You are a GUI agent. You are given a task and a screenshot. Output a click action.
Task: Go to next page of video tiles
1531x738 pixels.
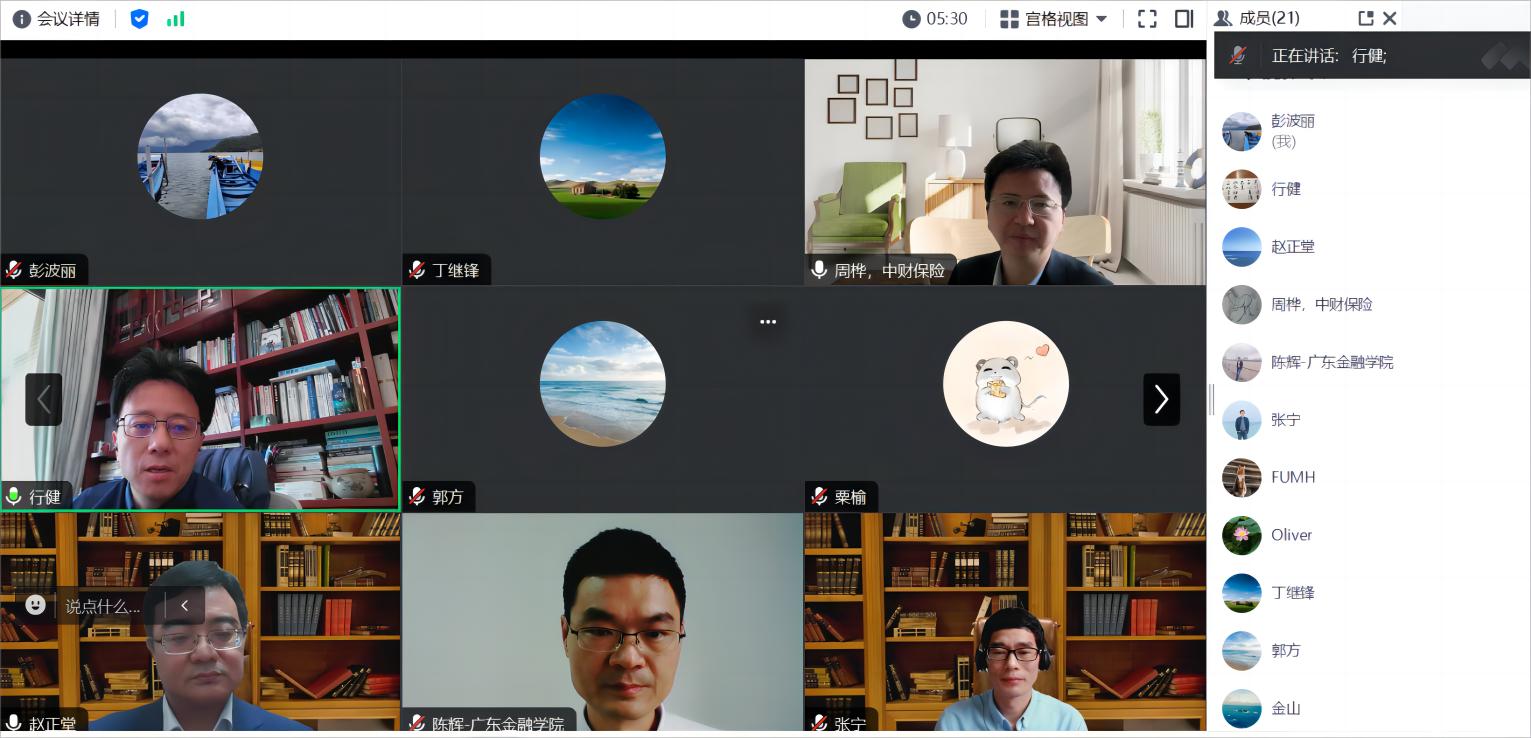point(1161,400)
